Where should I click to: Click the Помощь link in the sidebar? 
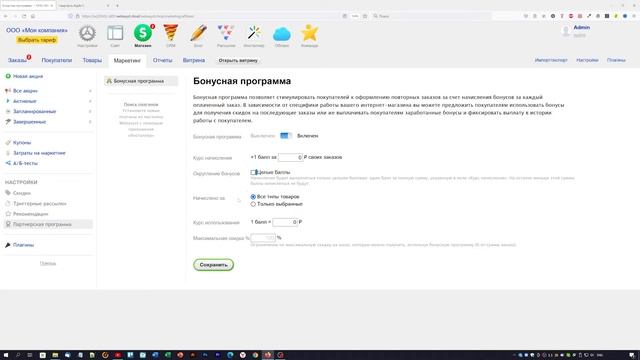pyautogui.click(x=48, y=263)
